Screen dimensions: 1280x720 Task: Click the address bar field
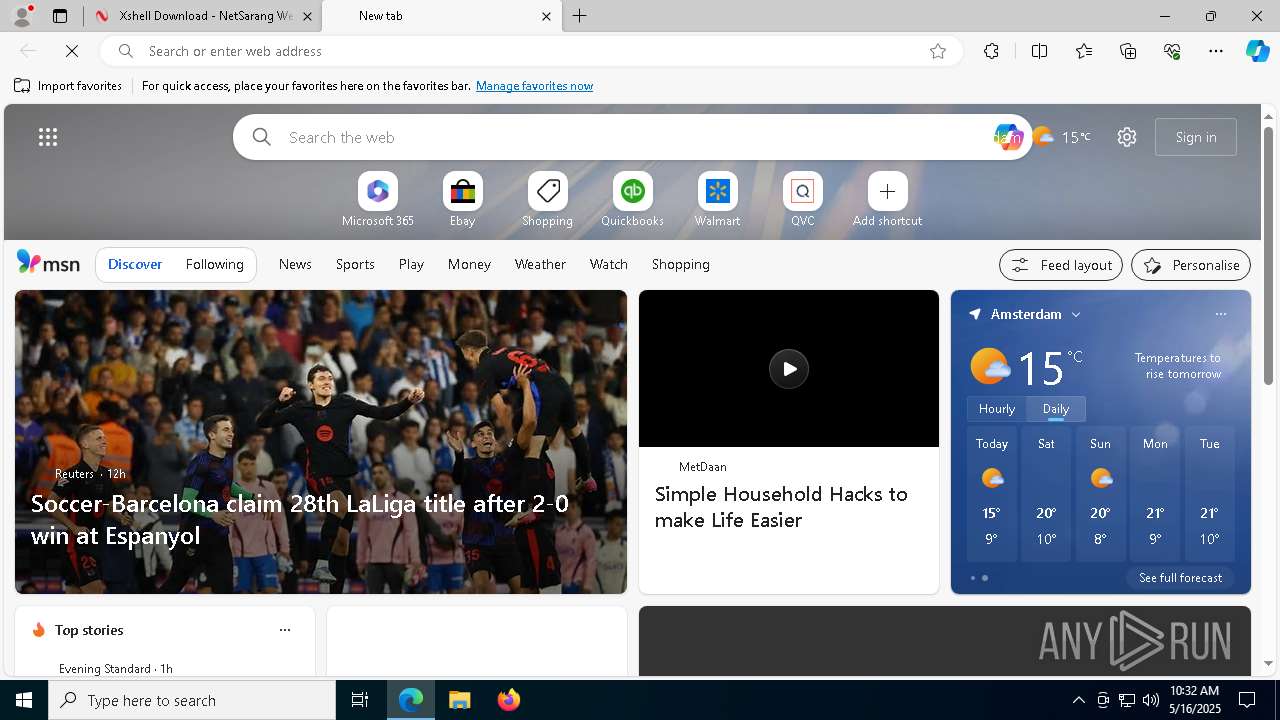[x=530, y=51]
